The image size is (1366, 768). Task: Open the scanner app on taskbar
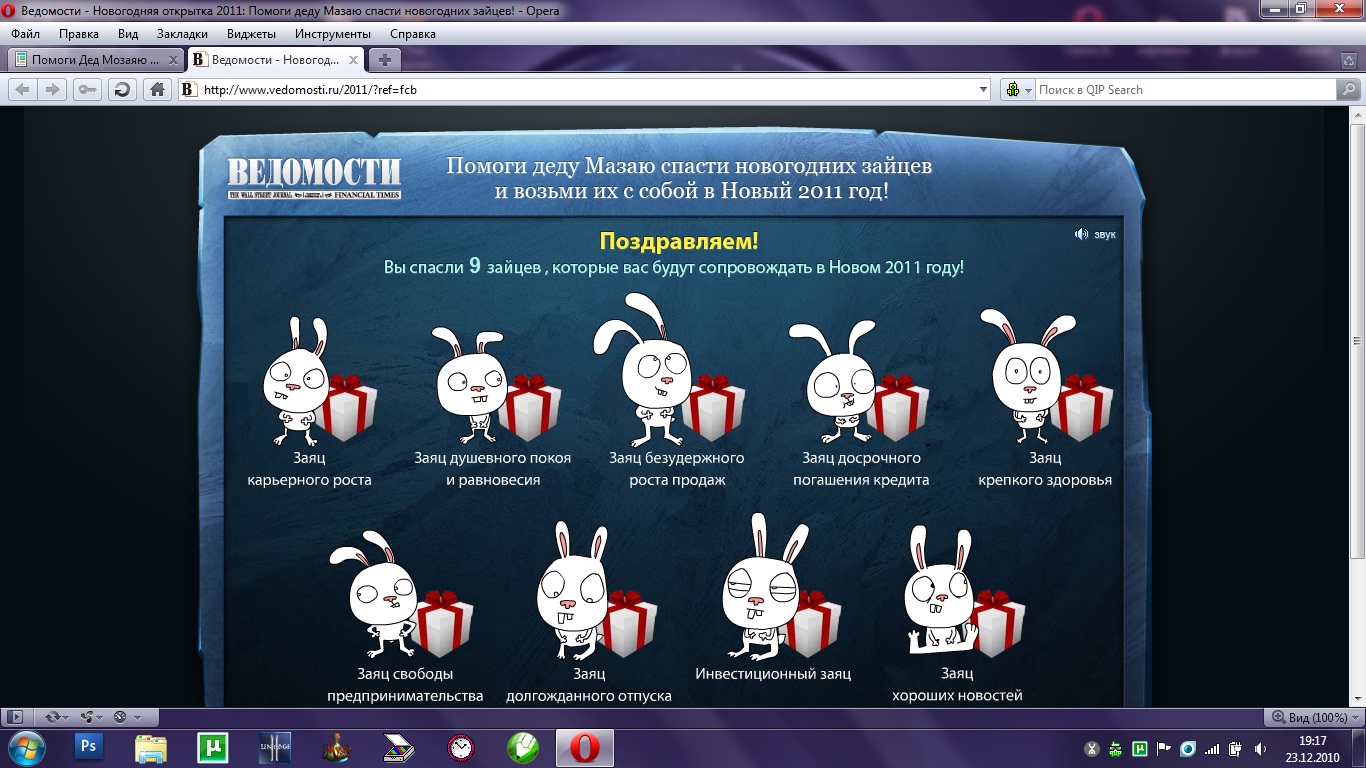(x=399, y=748)
